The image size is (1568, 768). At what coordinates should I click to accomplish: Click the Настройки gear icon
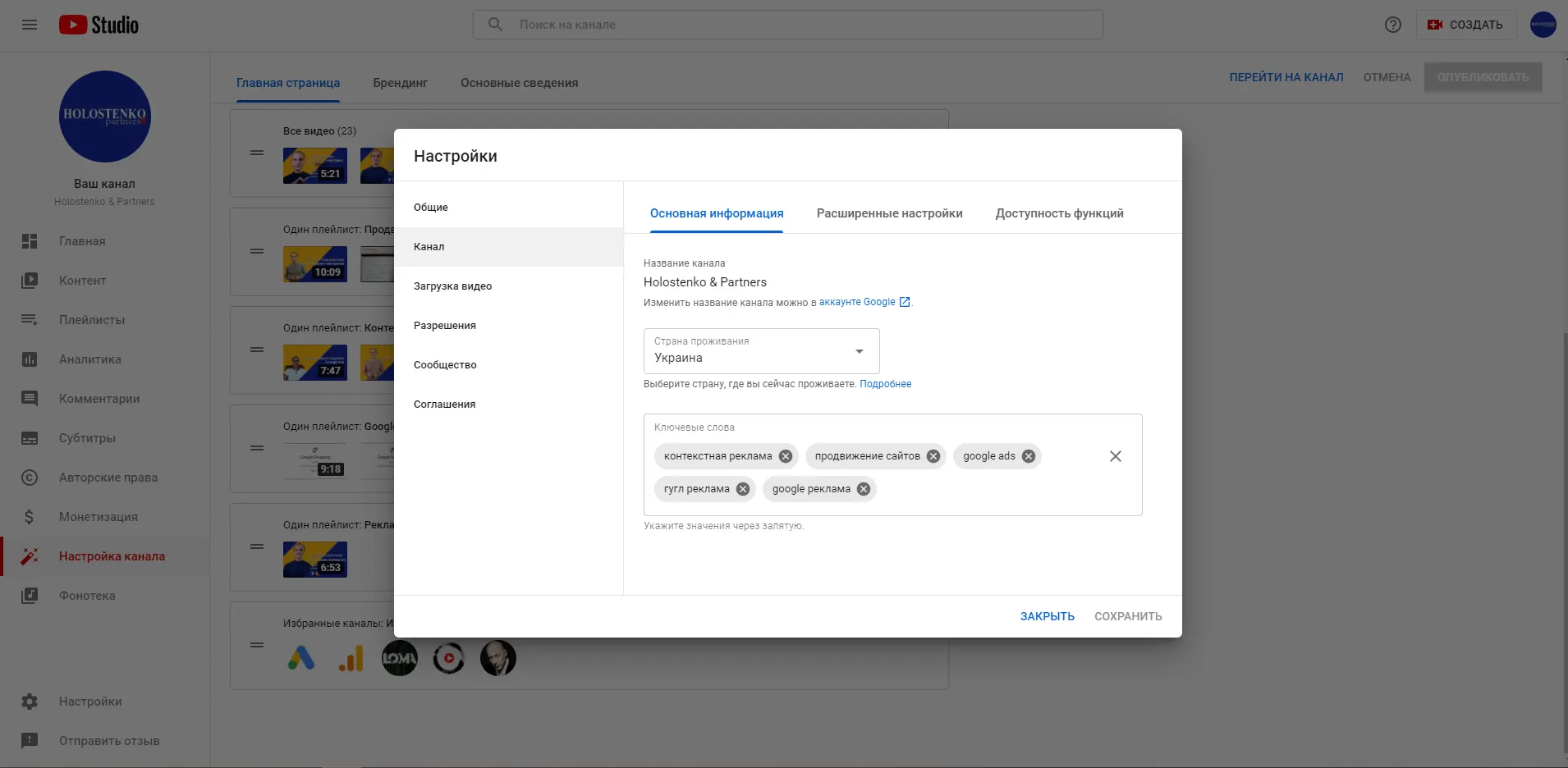[x=30, y=702]
